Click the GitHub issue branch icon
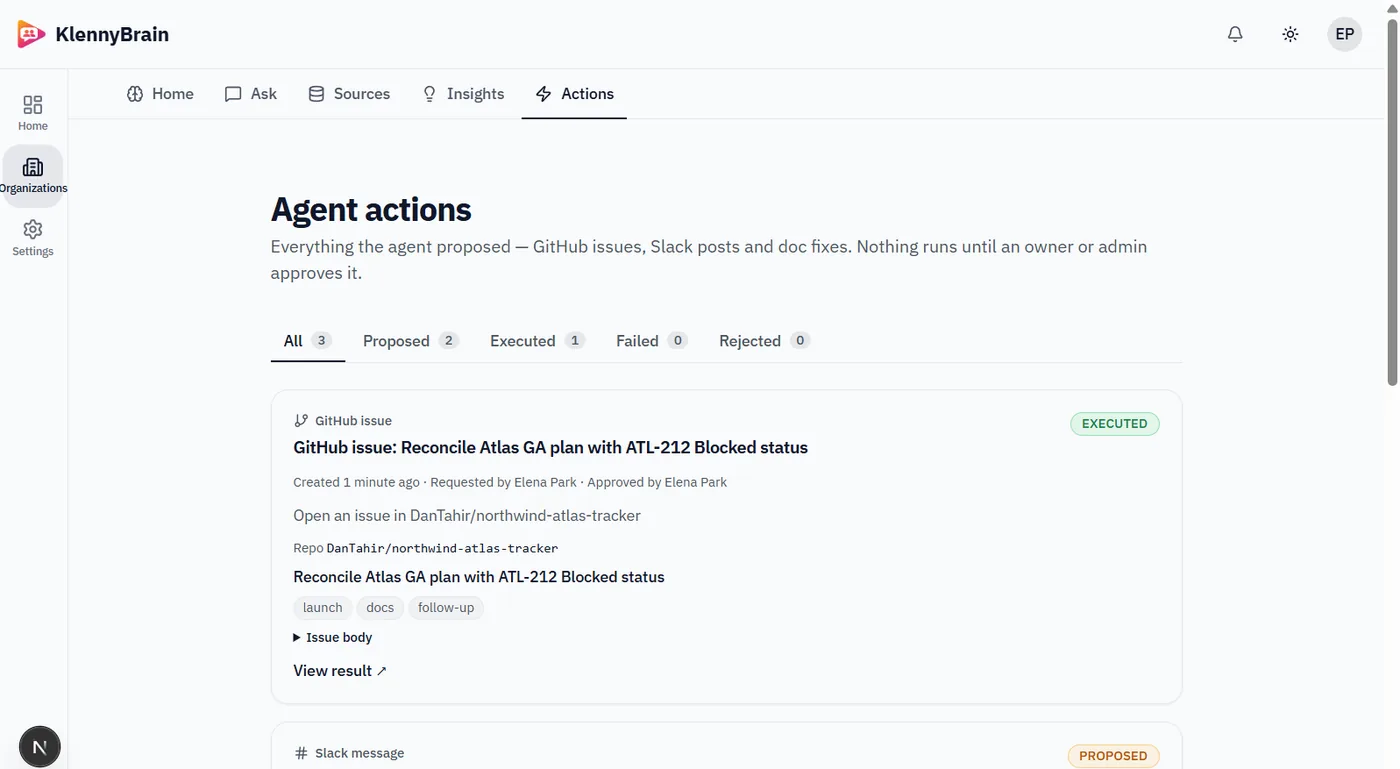The height and width of the screenshot is (769, 1400). pyautogui.click(x=301, y=421)
